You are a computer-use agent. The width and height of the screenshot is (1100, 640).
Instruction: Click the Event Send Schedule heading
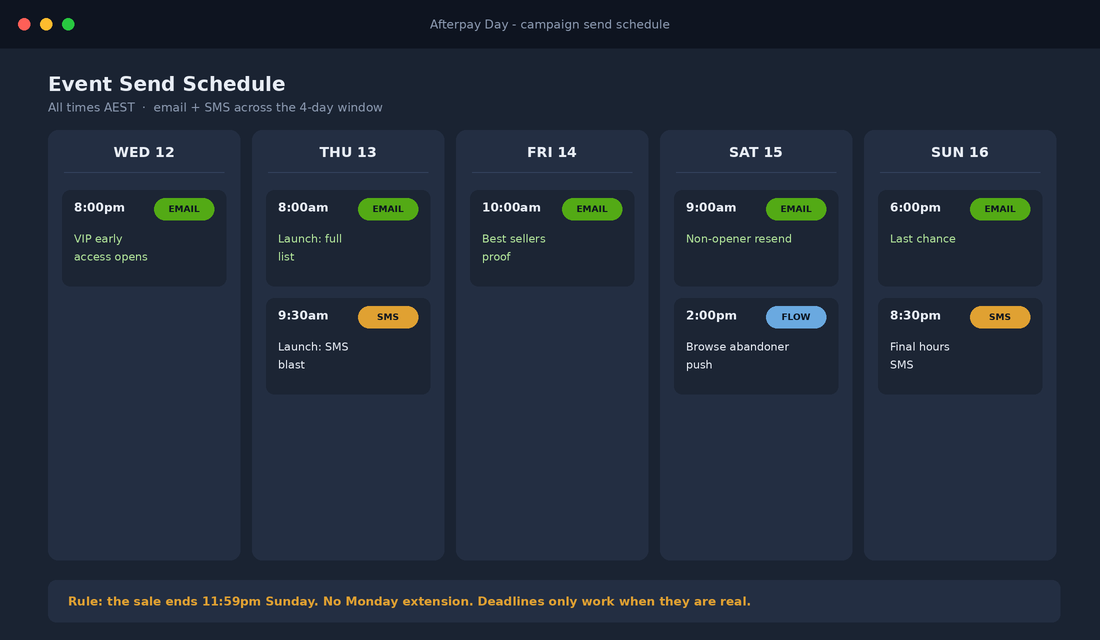click(x=167, y=84)
